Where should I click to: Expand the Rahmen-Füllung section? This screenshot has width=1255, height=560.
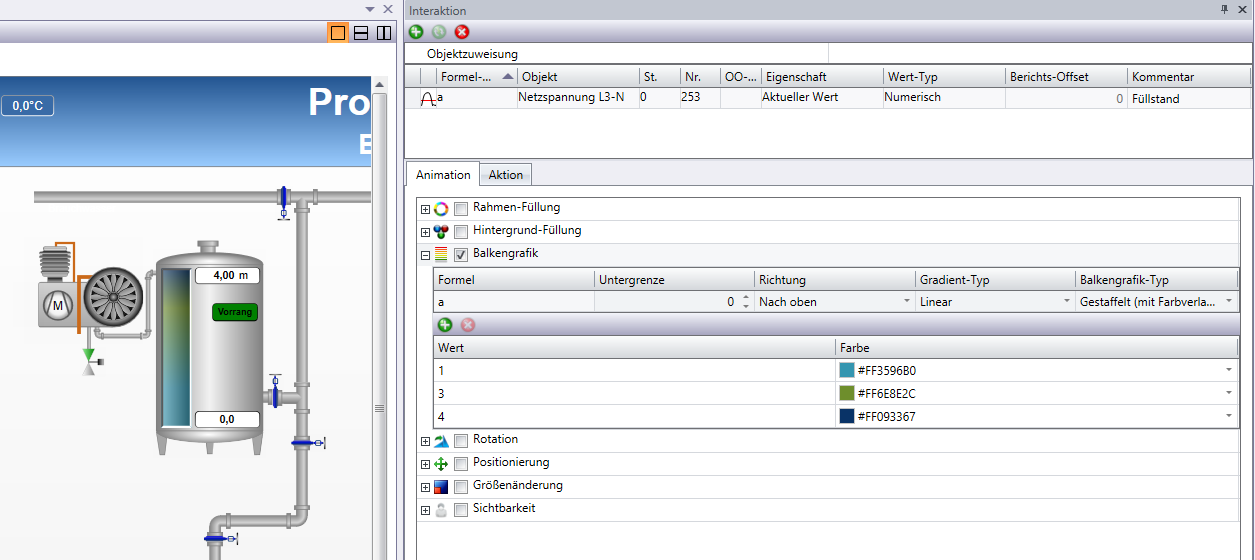pos(425,209)
